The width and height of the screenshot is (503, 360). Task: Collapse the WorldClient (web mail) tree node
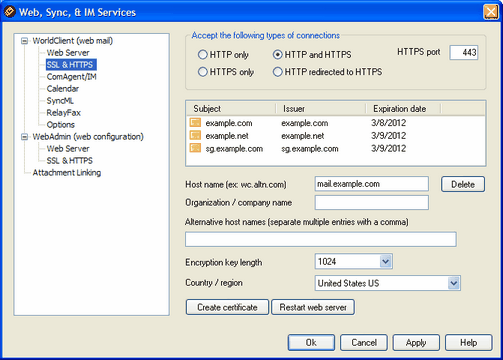coord(24,41)
